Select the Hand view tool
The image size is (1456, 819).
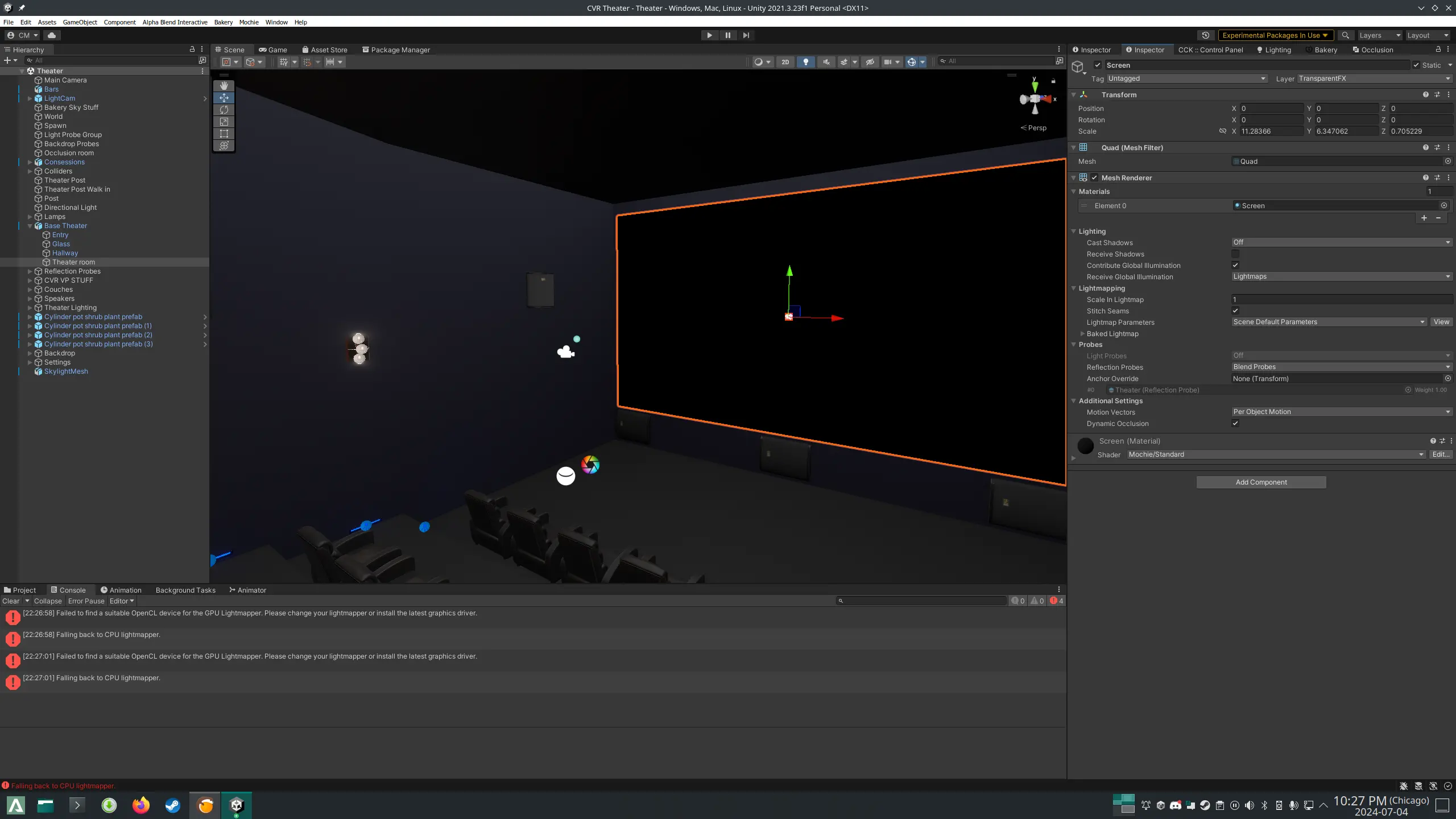click(x=224, y=85)
